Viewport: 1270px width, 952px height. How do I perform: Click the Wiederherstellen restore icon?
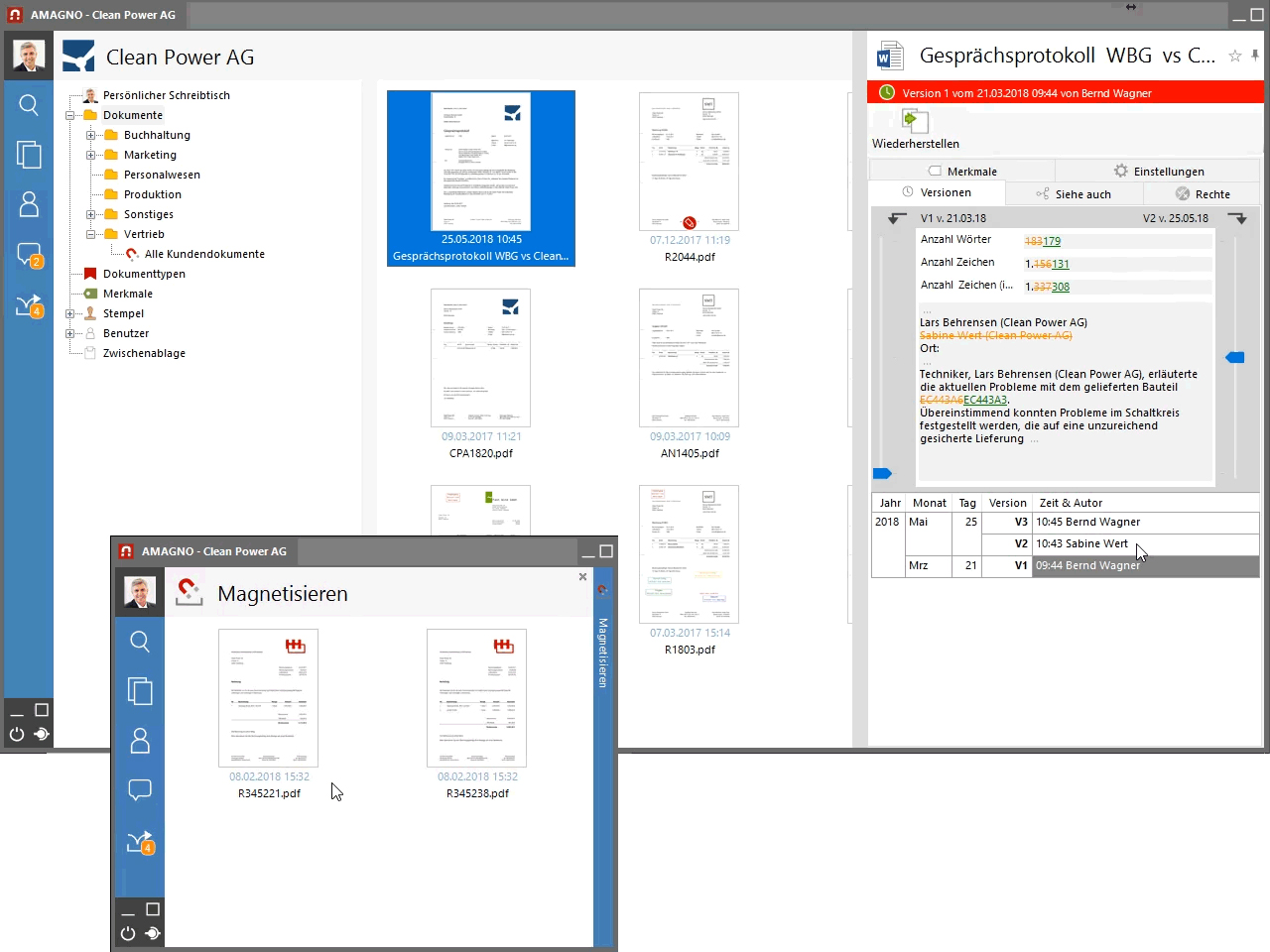click(x=914, y=121)
